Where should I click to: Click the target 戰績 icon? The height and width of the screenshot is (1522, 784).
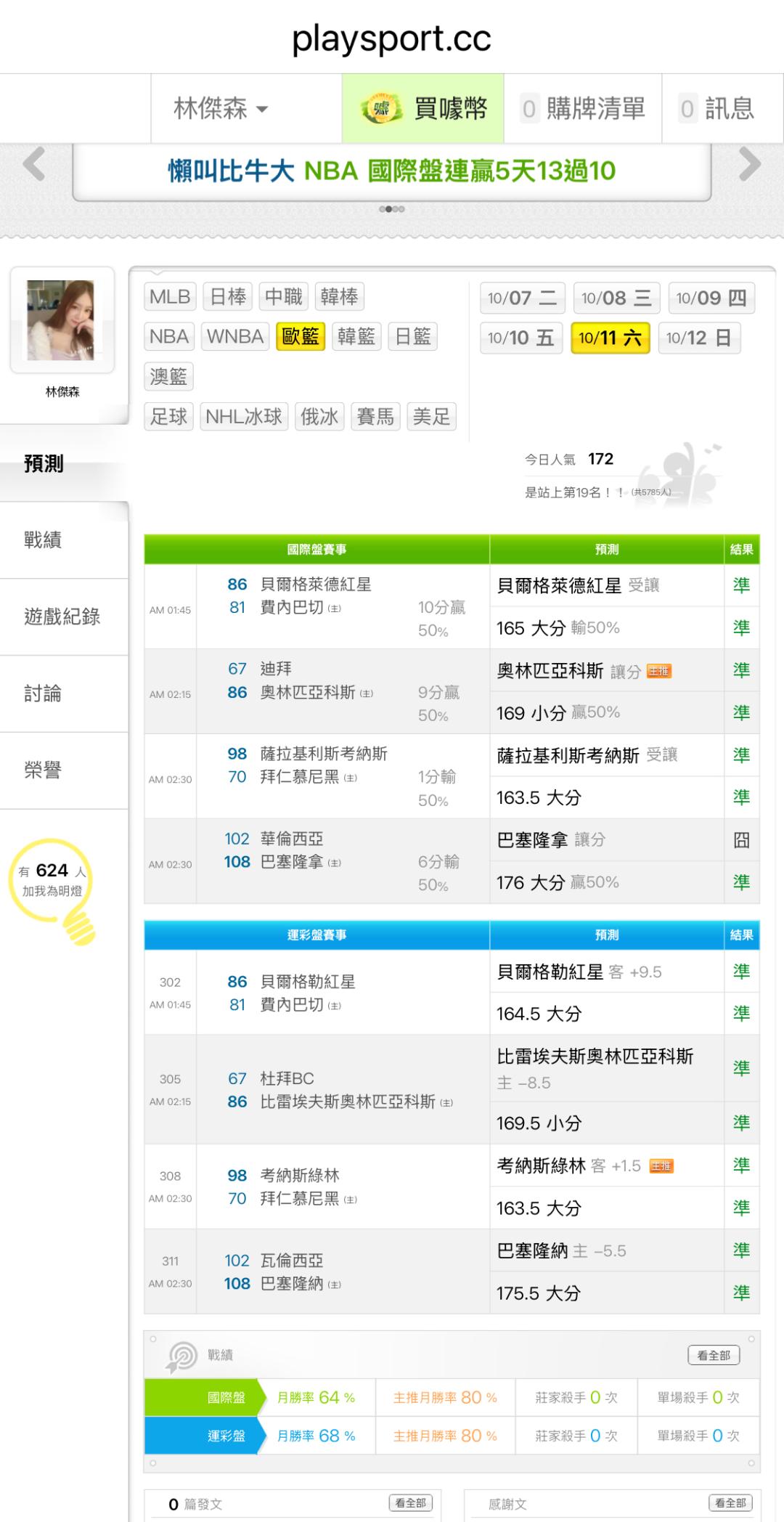click(x=182, y=1356)
